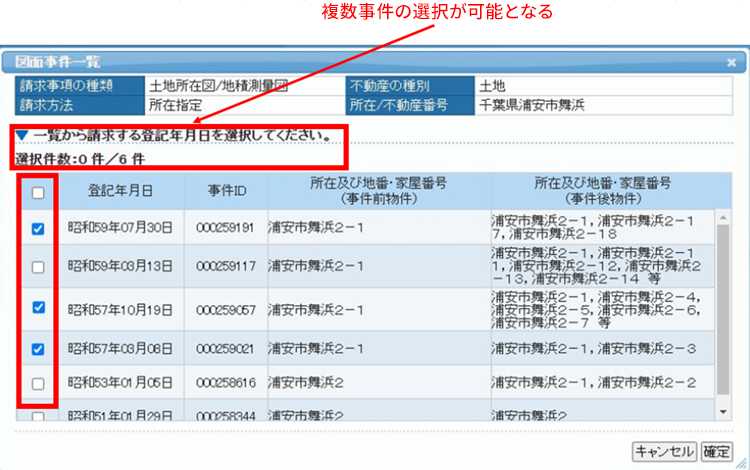The image size is (750, 470).
Task: Click the 不動産の種別 label
Action: click(x=389, y=86)
